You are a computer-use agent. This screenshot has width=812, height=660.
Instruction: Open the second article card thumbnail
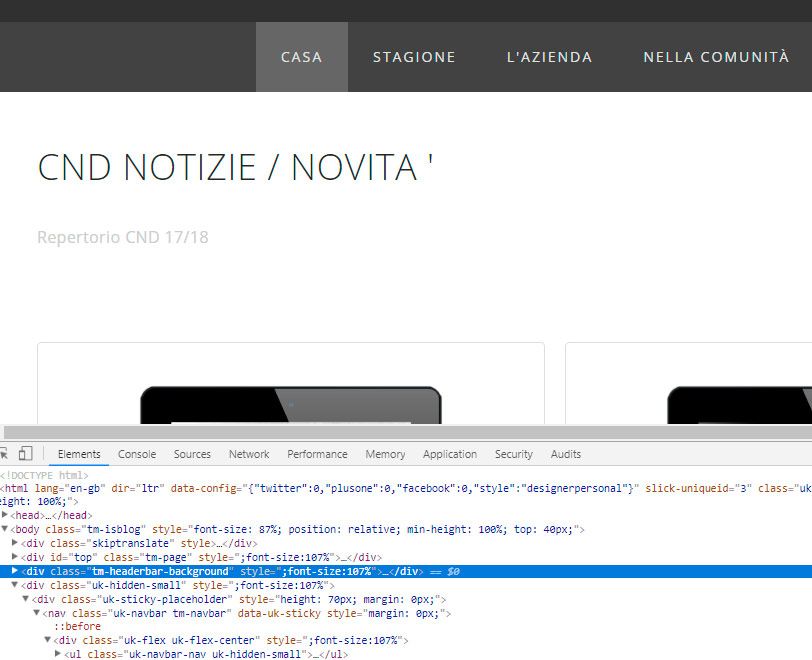[740, 405]
